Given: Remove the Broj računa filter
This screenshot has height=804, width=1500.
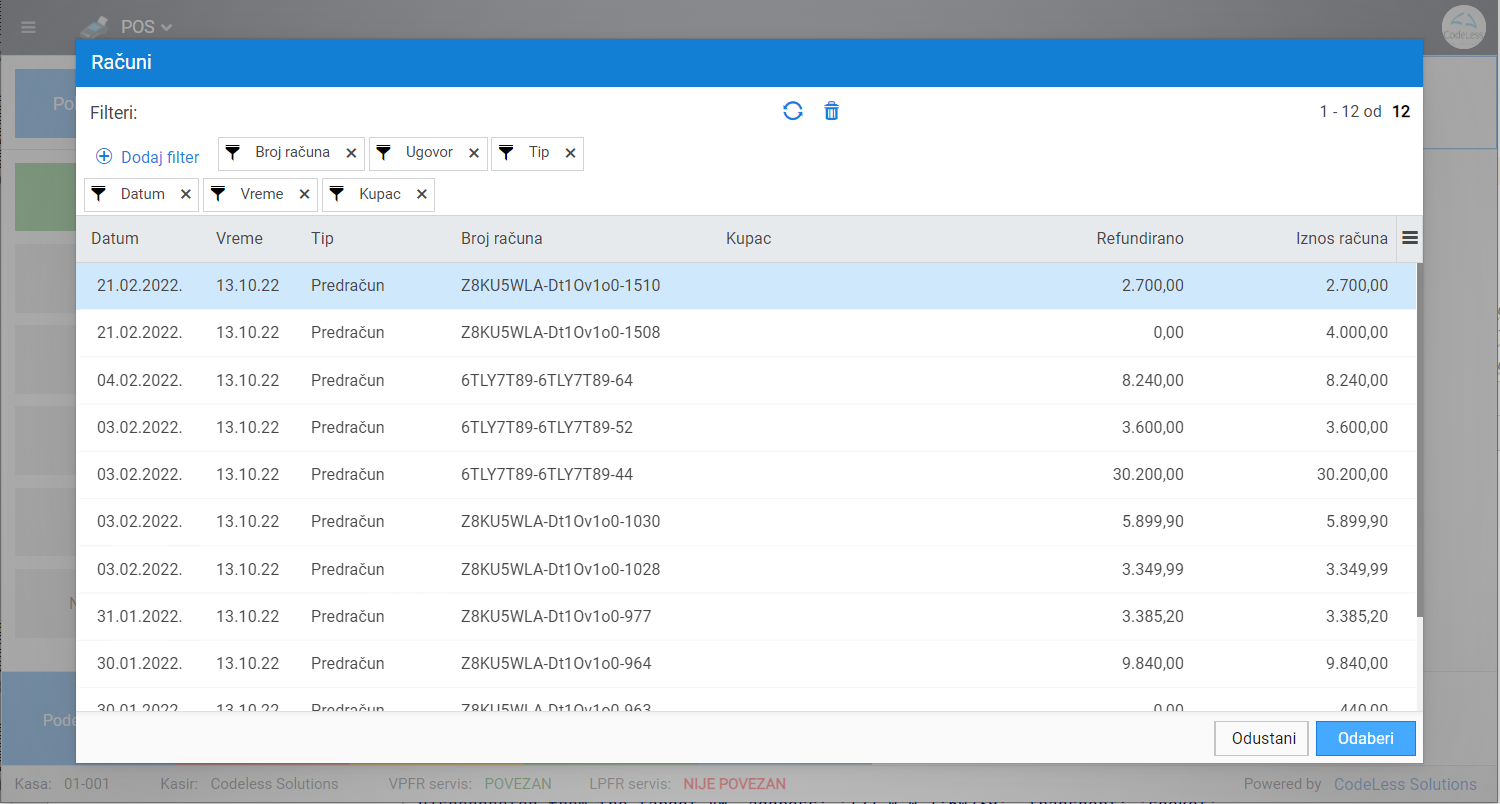Looking at the screenshot, I should pyautogui.click(x=351, y=153).
